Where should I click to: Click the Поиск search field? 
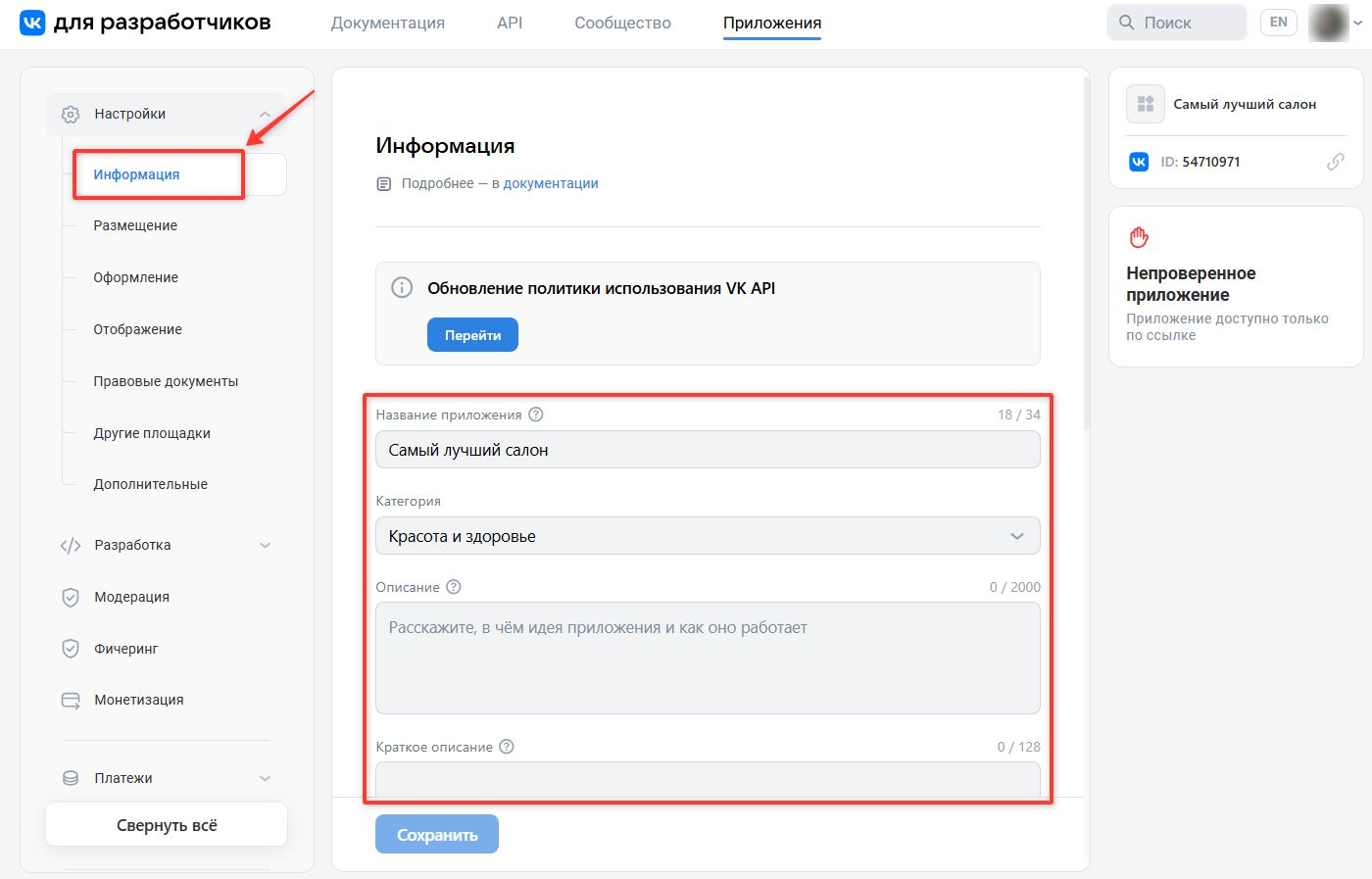[1177, 23]
